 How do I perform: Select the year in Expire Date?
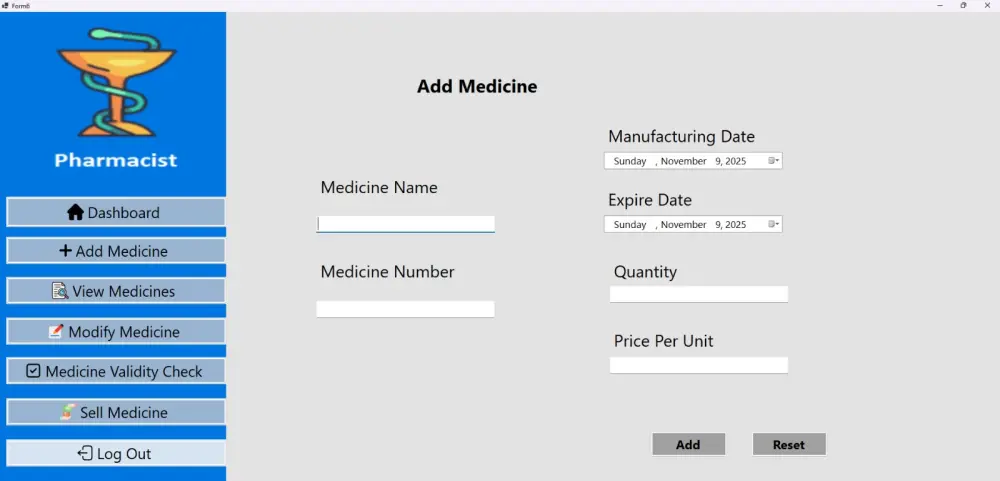pos(736,225)
